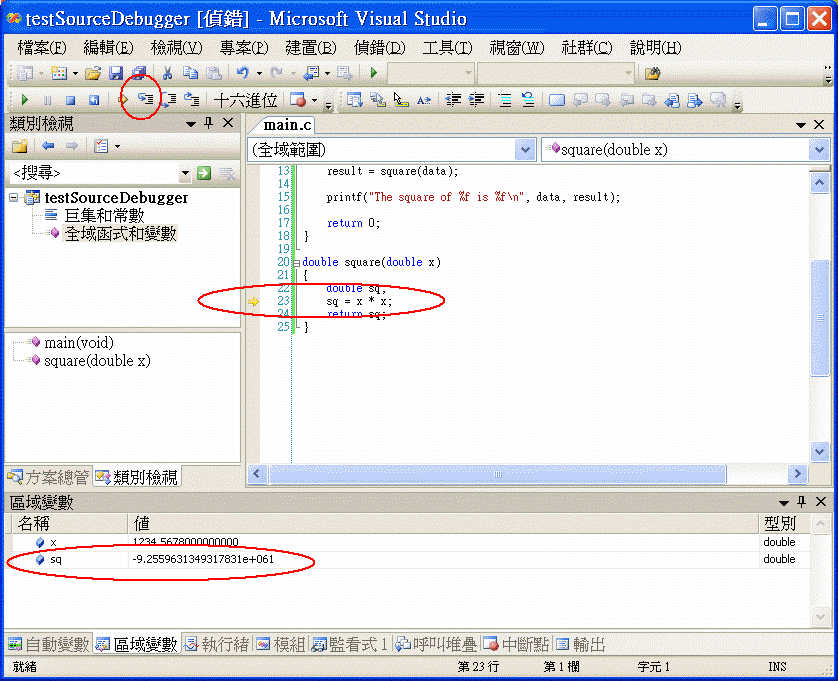This screenshot has height=681, width=838.
Task: Click the Save All icon
Action: click(139, 73)
